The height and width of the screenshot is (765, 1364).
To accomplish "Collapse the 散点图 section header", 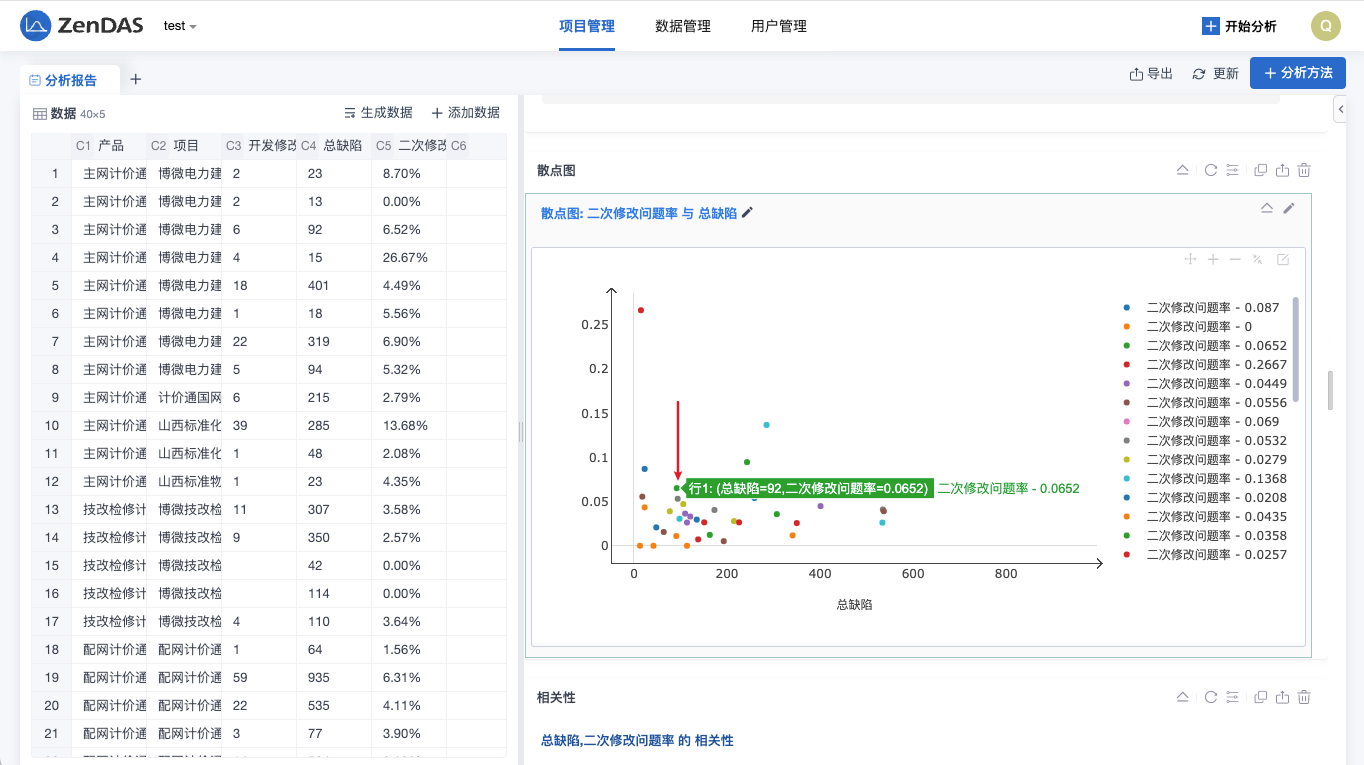I will click(x=1182, y=171).
